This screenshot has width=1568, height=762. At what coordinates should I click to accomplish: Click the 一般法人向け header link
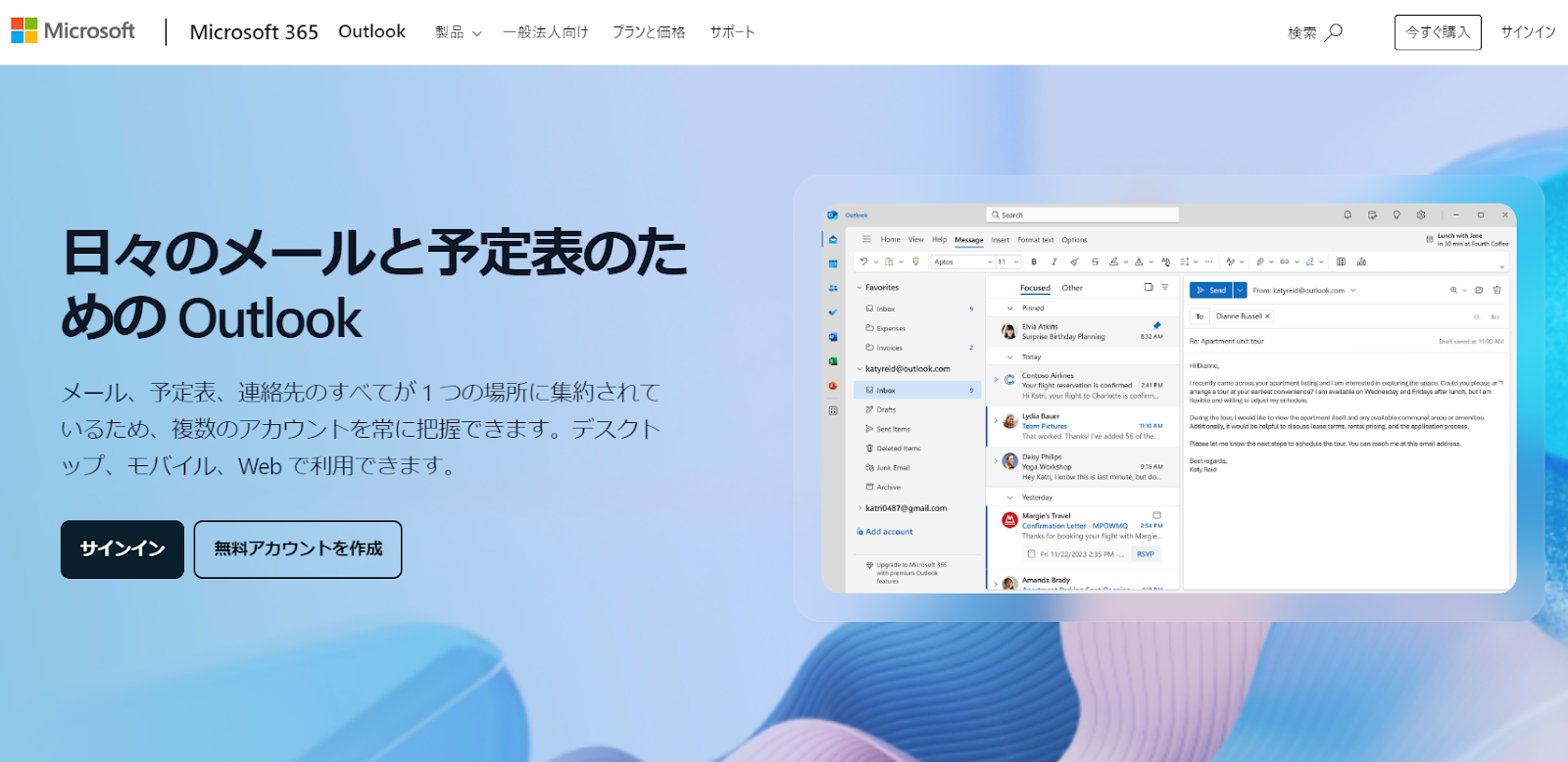[546, 32]
